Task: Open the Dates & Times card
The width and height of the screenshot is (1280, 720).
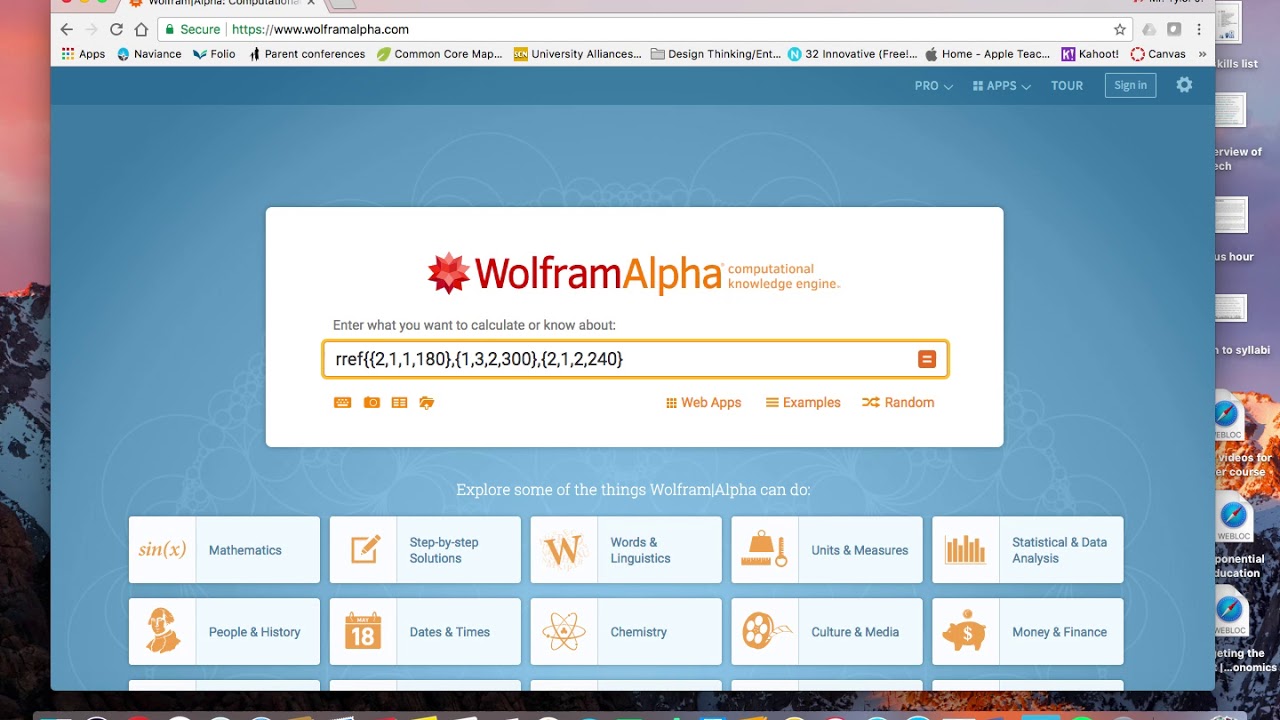Action: 425,632
